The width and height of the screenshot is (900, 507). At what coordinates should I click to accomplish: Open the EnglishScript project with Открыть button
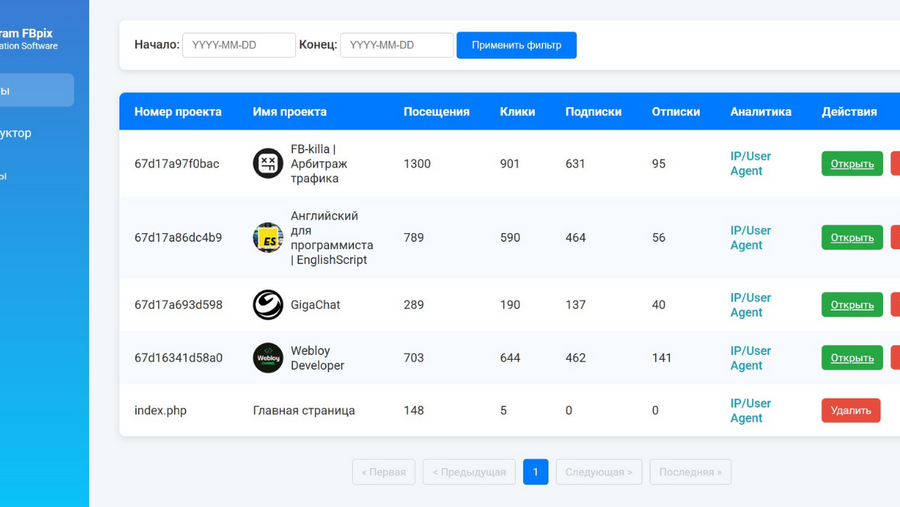pyautogui.click(x=852, y=238)
